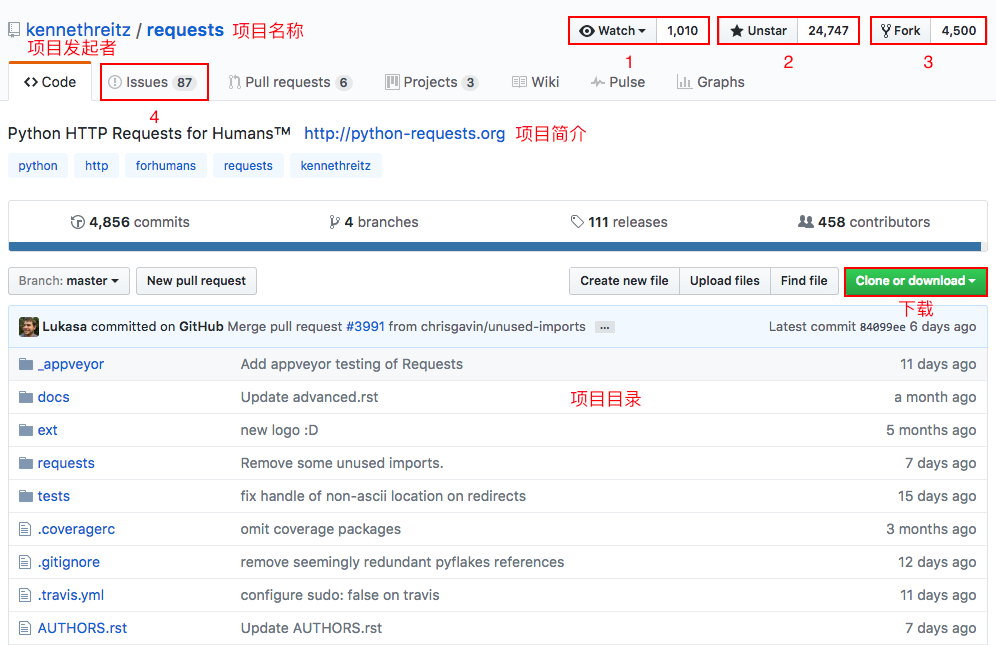Open the Pulse tab
The height and width of the screenshot is (645, 996).
[617, 82]
